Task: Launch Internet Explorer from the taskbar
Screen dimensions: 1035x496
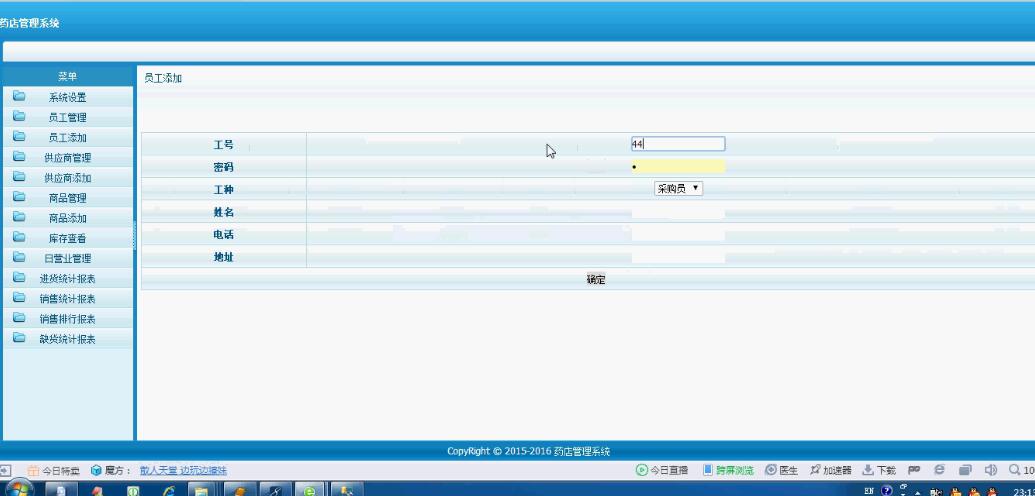Action: tap(170, 491)
